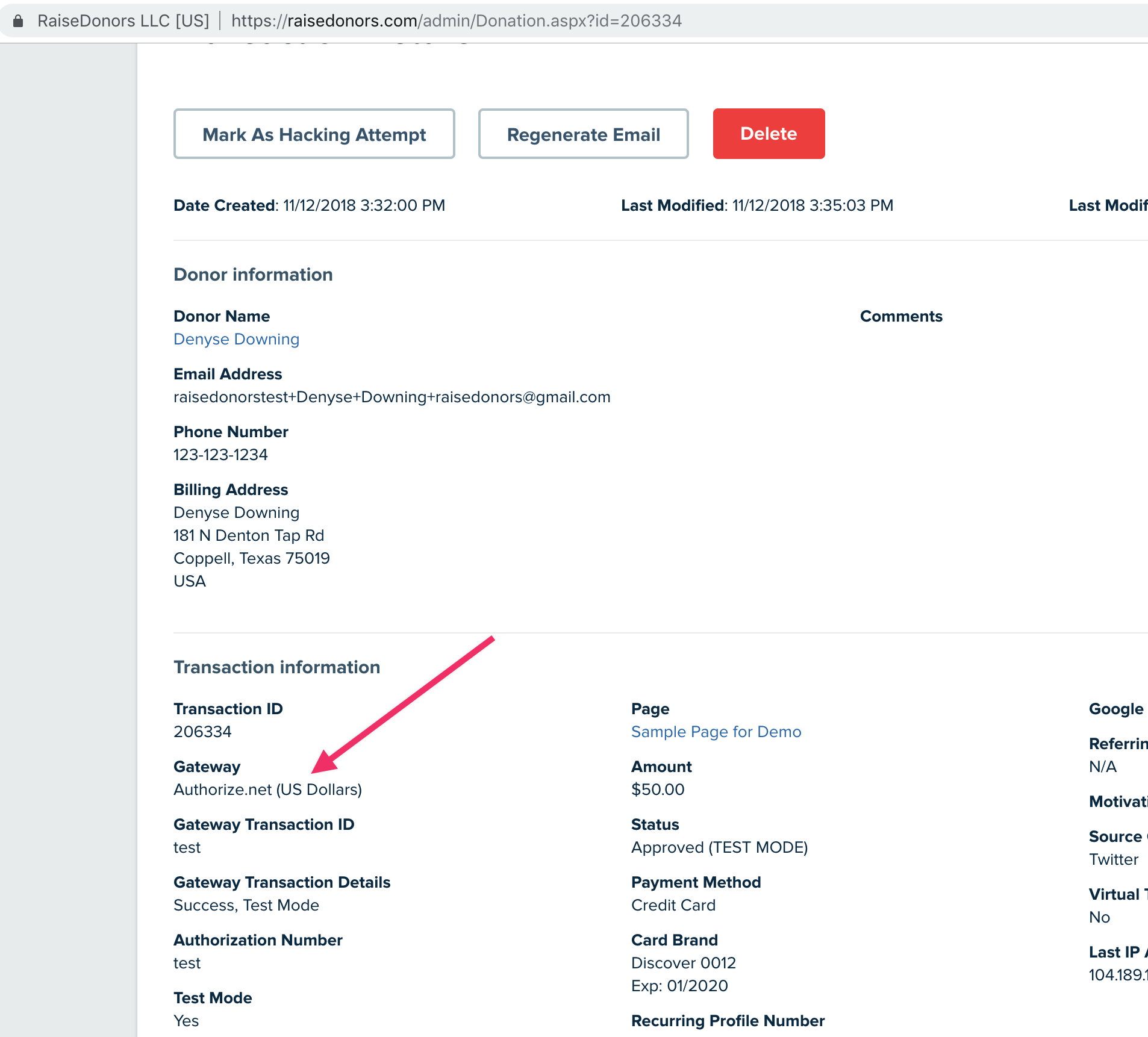
Task: Select the donor email address text
Action: tap(392, 397)
